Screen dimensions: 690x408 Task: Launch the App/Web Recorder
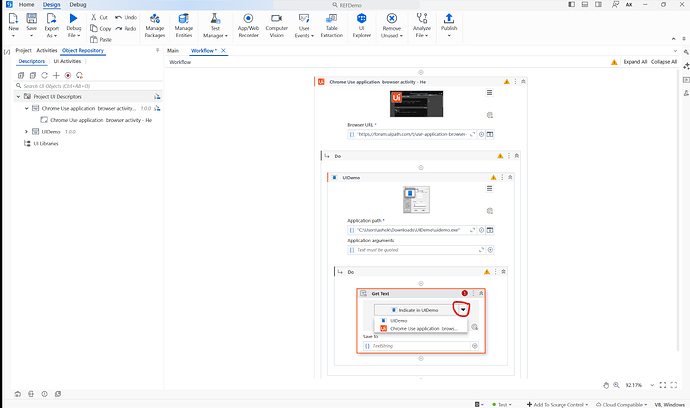click(248, 26)
